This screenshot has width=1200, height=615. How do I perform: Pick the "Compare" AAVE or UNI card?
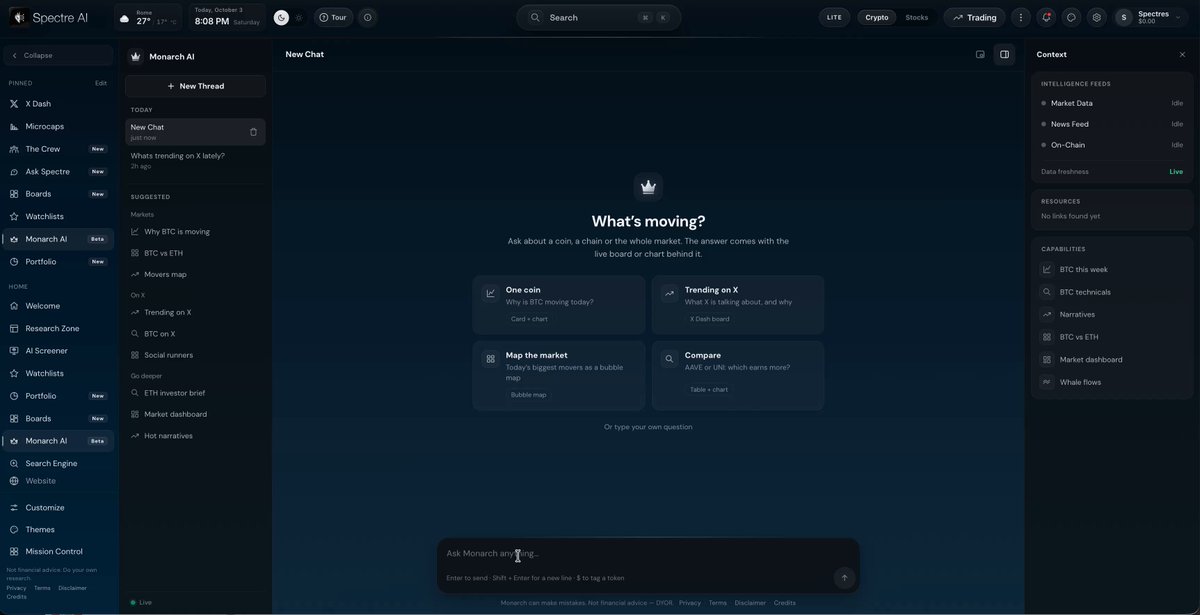(x=738, y=376)
